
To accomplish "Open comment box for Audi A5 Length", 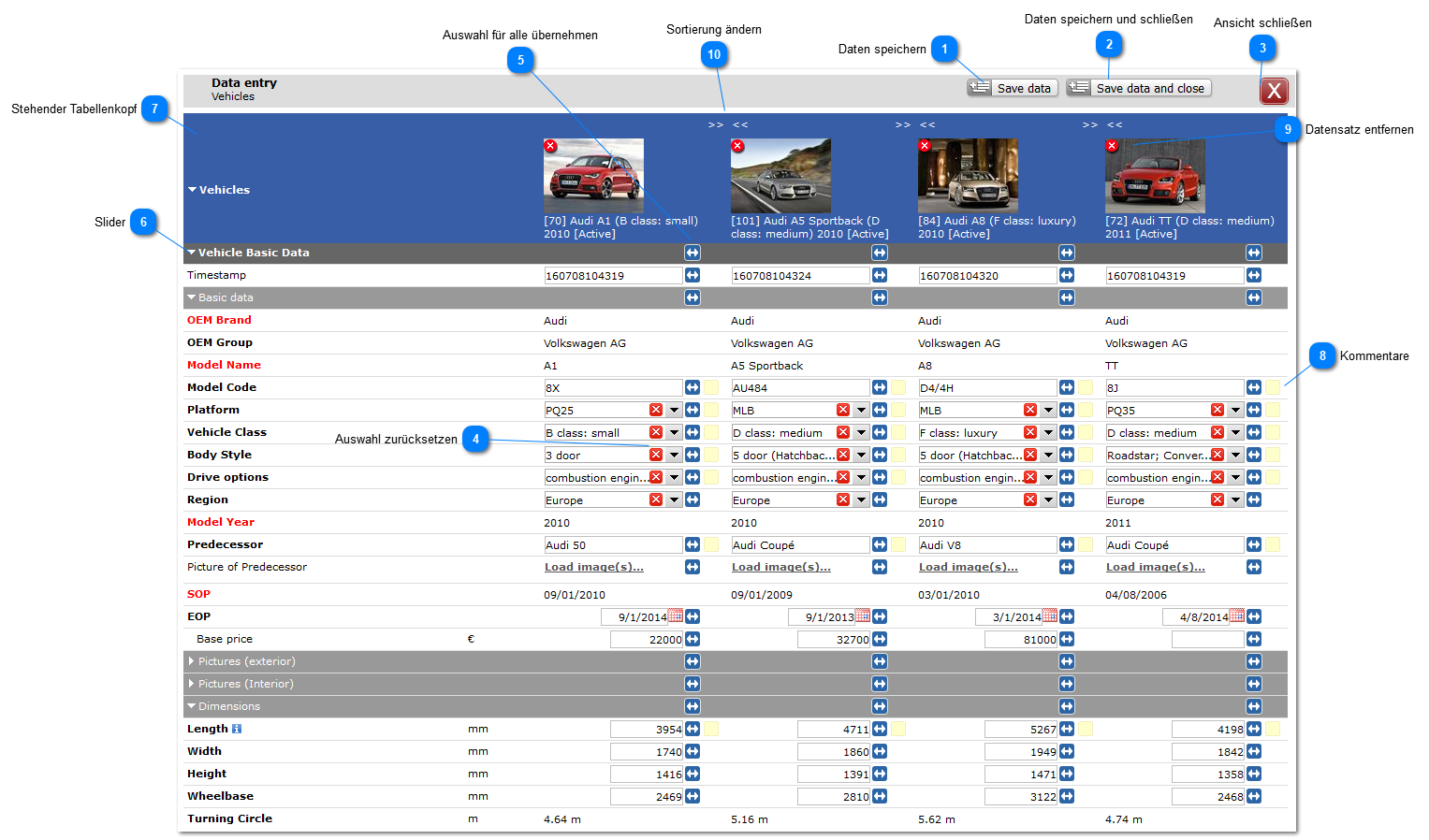I will pyautogui.click(x=898, y=729).
